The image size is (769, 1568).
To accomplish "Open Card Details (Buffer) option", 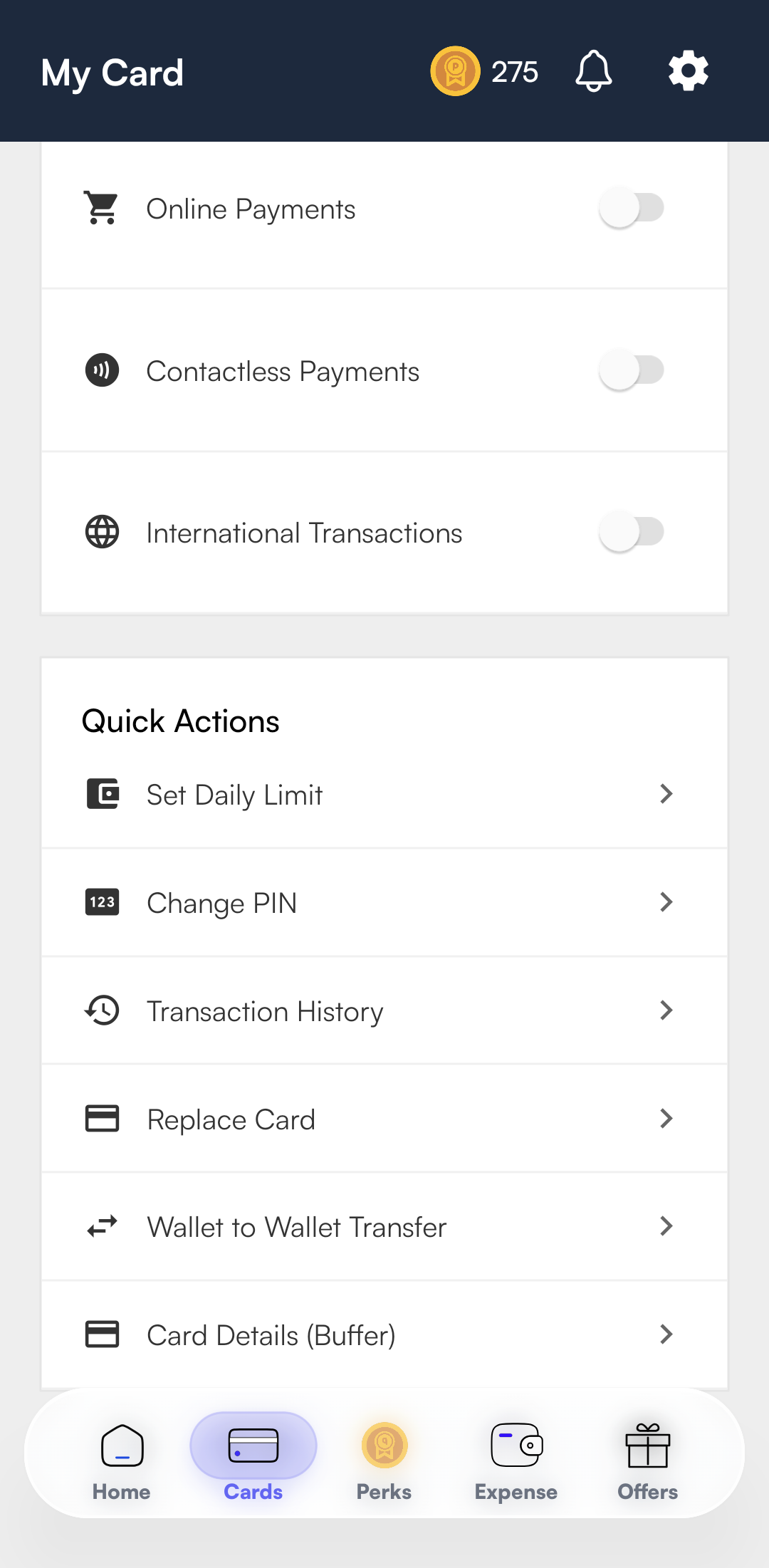I will [271, 1335].
